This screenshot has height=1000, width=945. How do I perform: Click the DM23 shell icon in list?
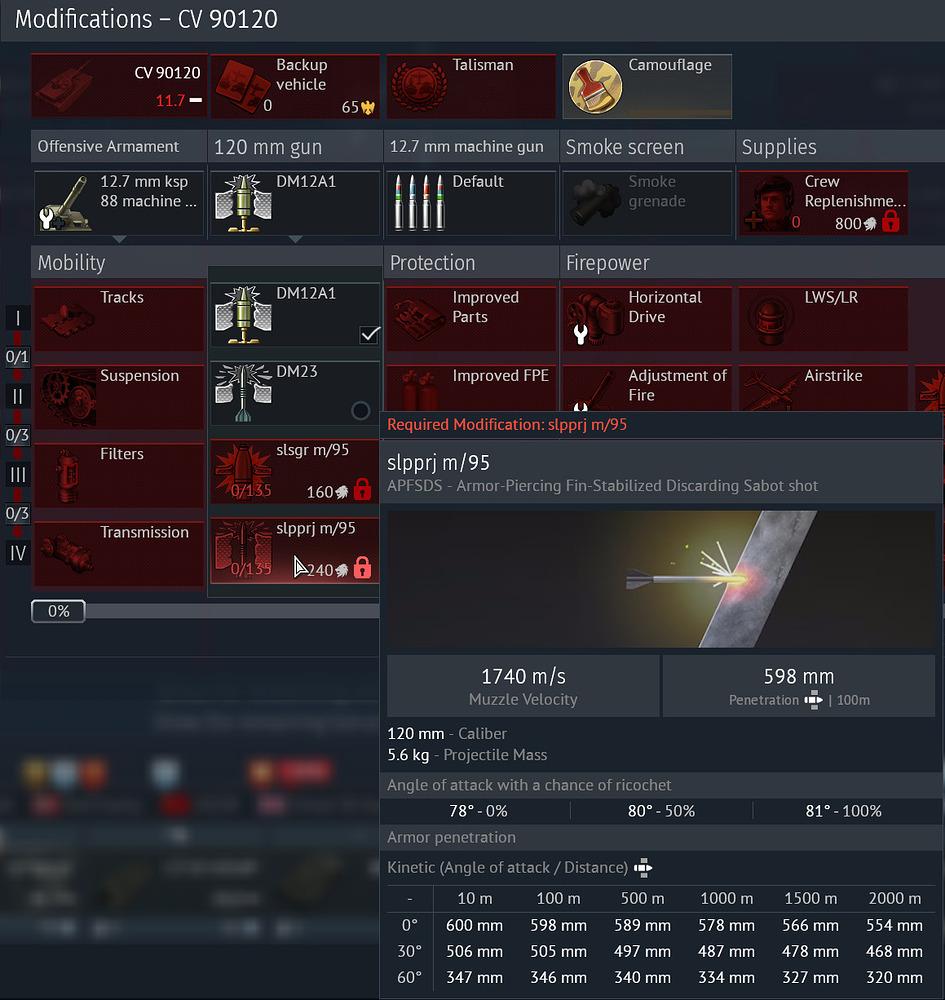(x=243, y=393)
